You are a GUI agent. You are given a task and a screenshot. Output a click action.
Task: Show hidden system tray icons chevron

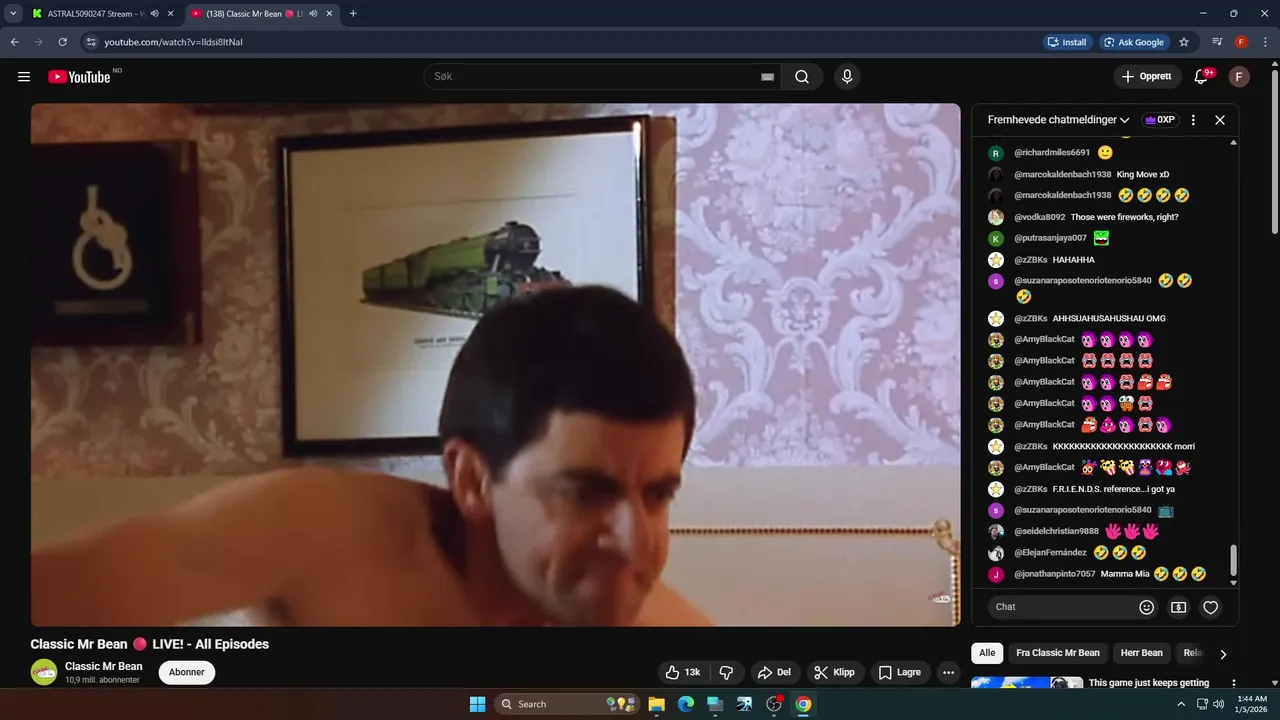click(x=1181, y=704)
